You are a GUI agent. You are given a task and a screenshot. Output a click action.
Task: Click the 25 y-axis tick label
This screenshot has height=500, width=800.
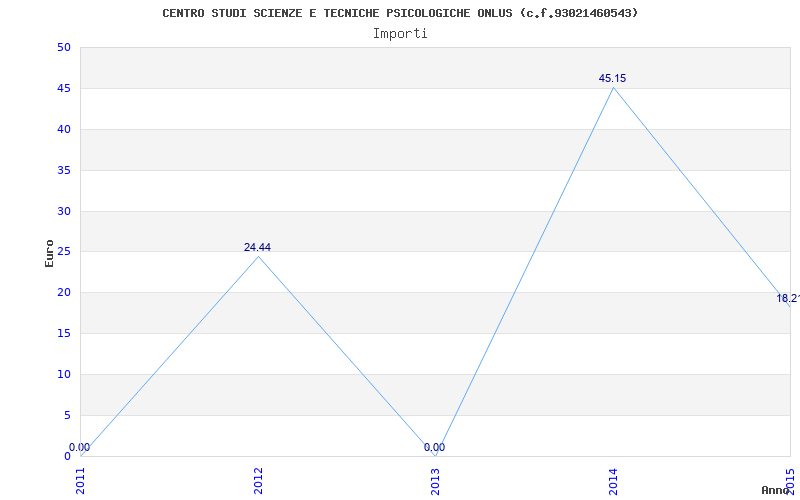[64, 252]
